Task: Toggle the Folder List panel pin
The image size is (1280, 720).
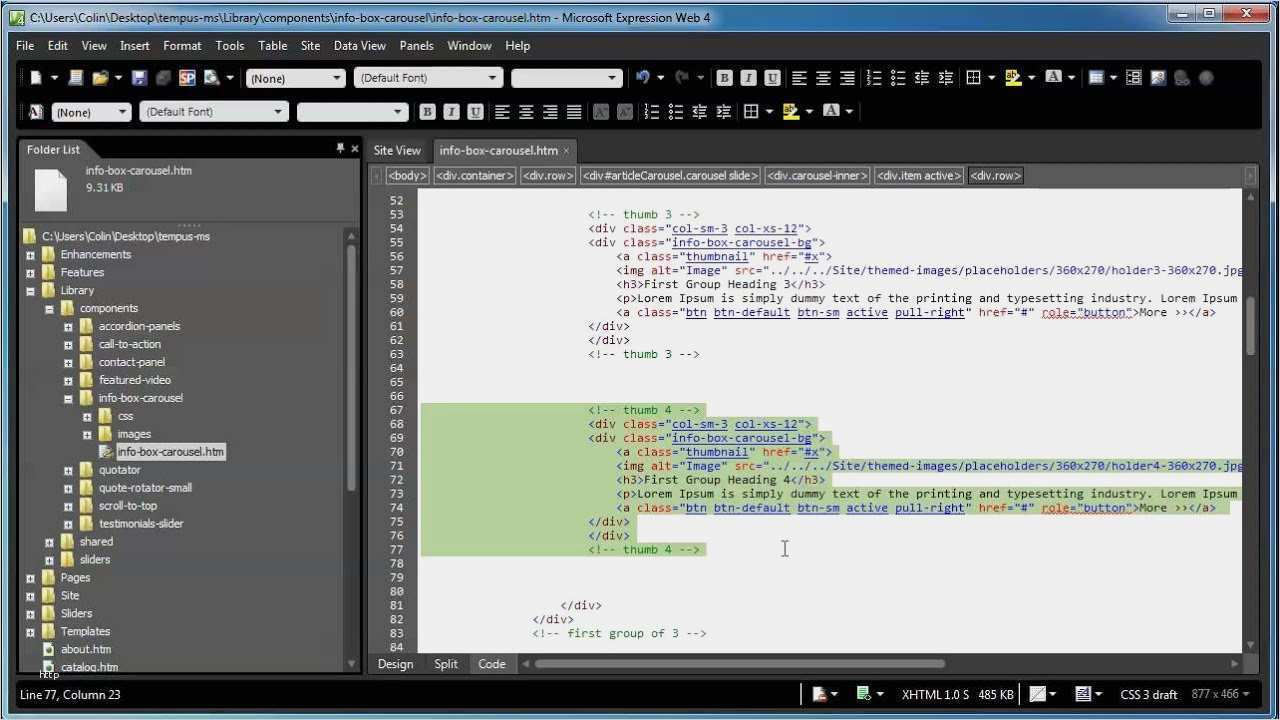Action: tap(340, 149)
